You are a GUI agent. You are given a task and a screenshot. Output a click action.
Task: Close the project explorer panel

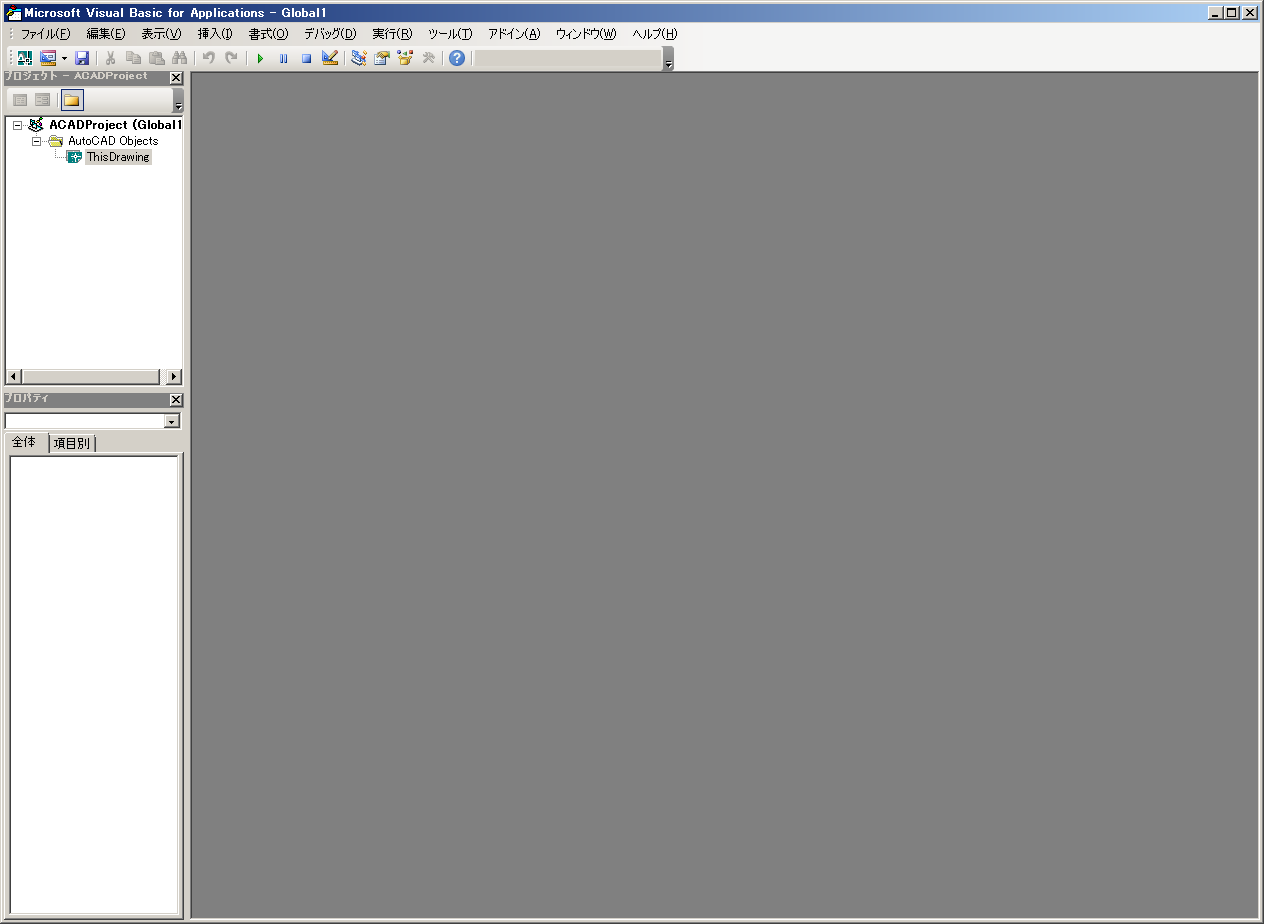[176, 77]
